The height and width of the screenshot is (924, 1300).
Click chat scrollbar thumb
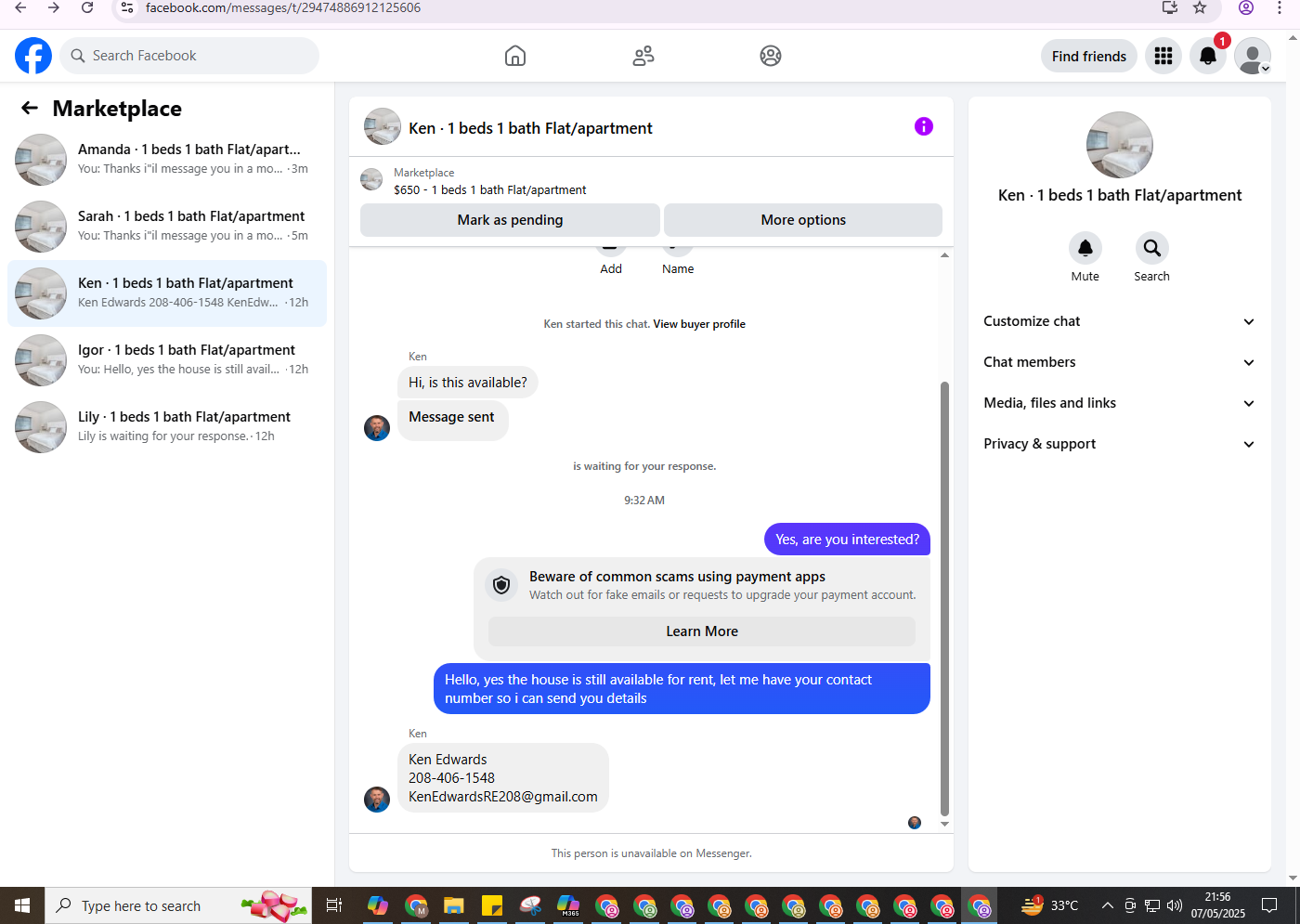pyautogui.click(x=944, y=598)
